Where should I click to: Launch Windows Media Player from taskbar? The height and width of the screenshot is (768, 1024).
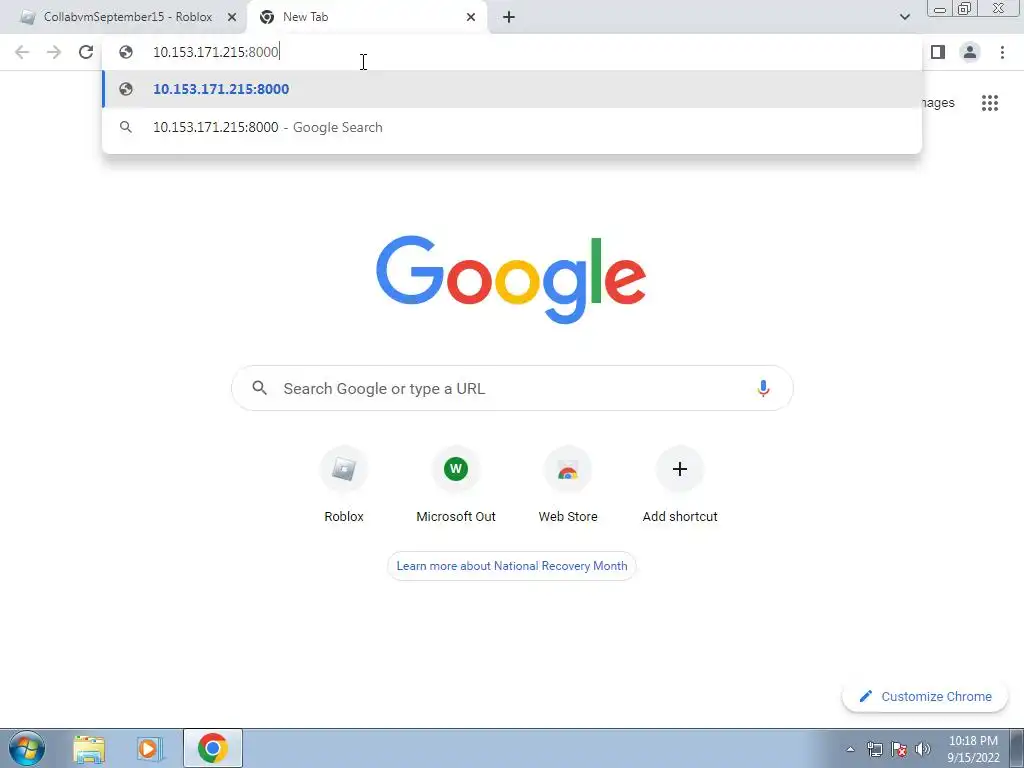point(150,748)
